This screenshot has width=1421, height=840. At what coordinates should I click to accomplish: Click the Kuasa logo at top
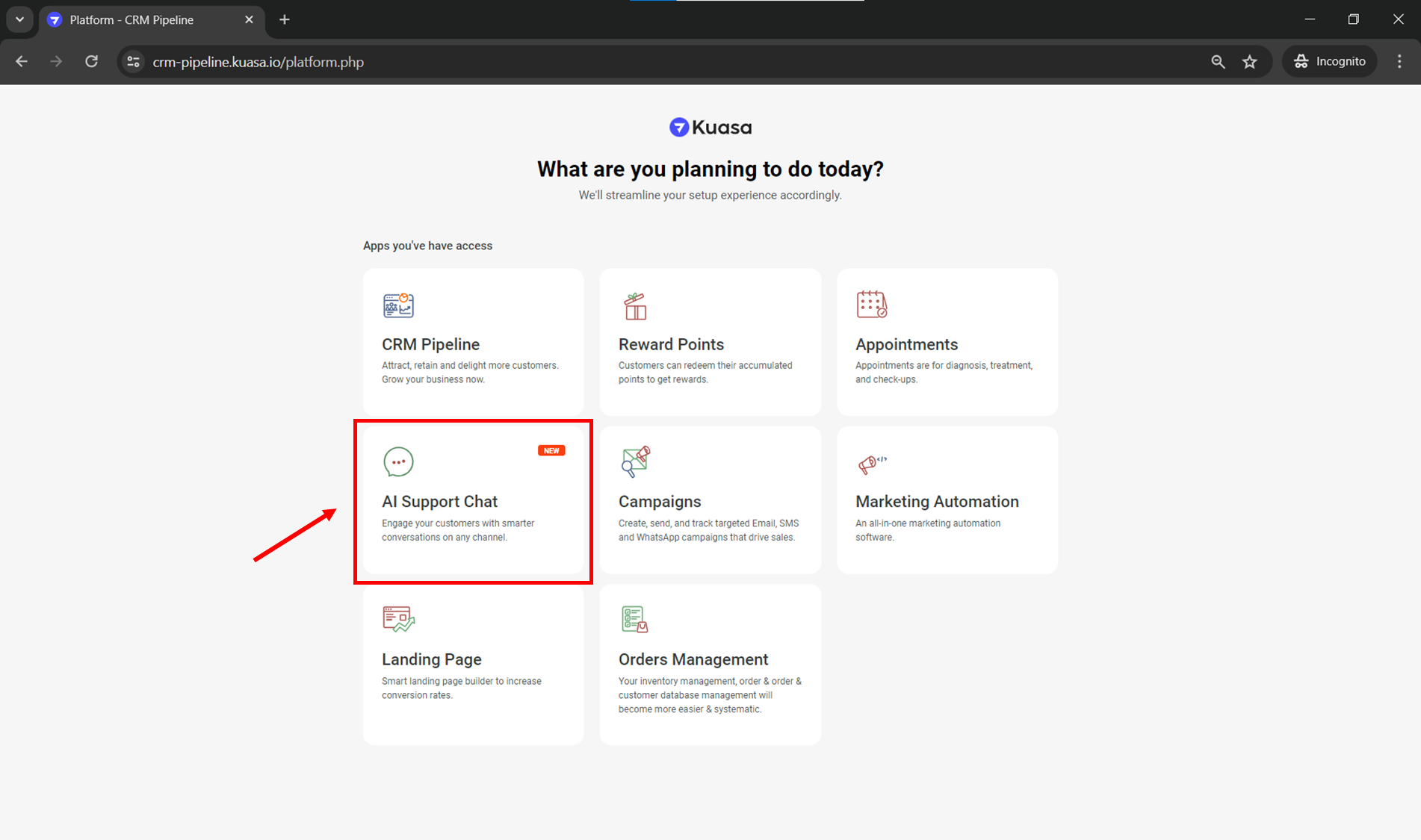click(x=710, y=128)
